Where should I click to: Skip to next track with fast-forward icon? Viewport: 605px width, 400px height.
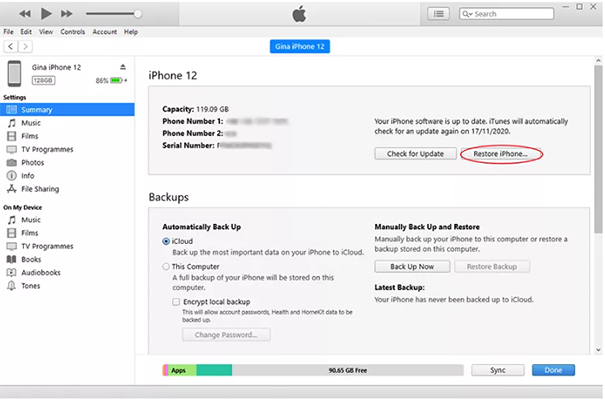click(x=67, y=14)
